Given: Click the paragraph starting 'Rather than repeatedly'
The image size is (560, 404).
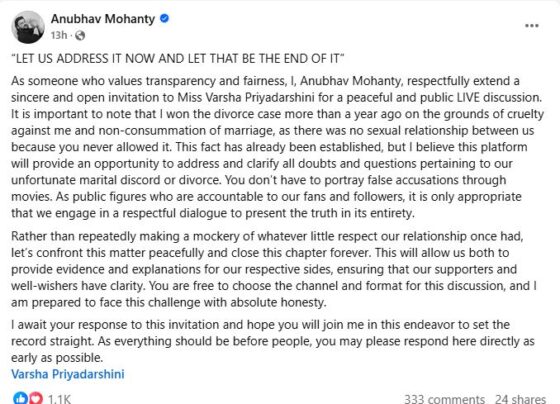Looking at the screenshot, I should pyautogui.click(x=274, y=269).
